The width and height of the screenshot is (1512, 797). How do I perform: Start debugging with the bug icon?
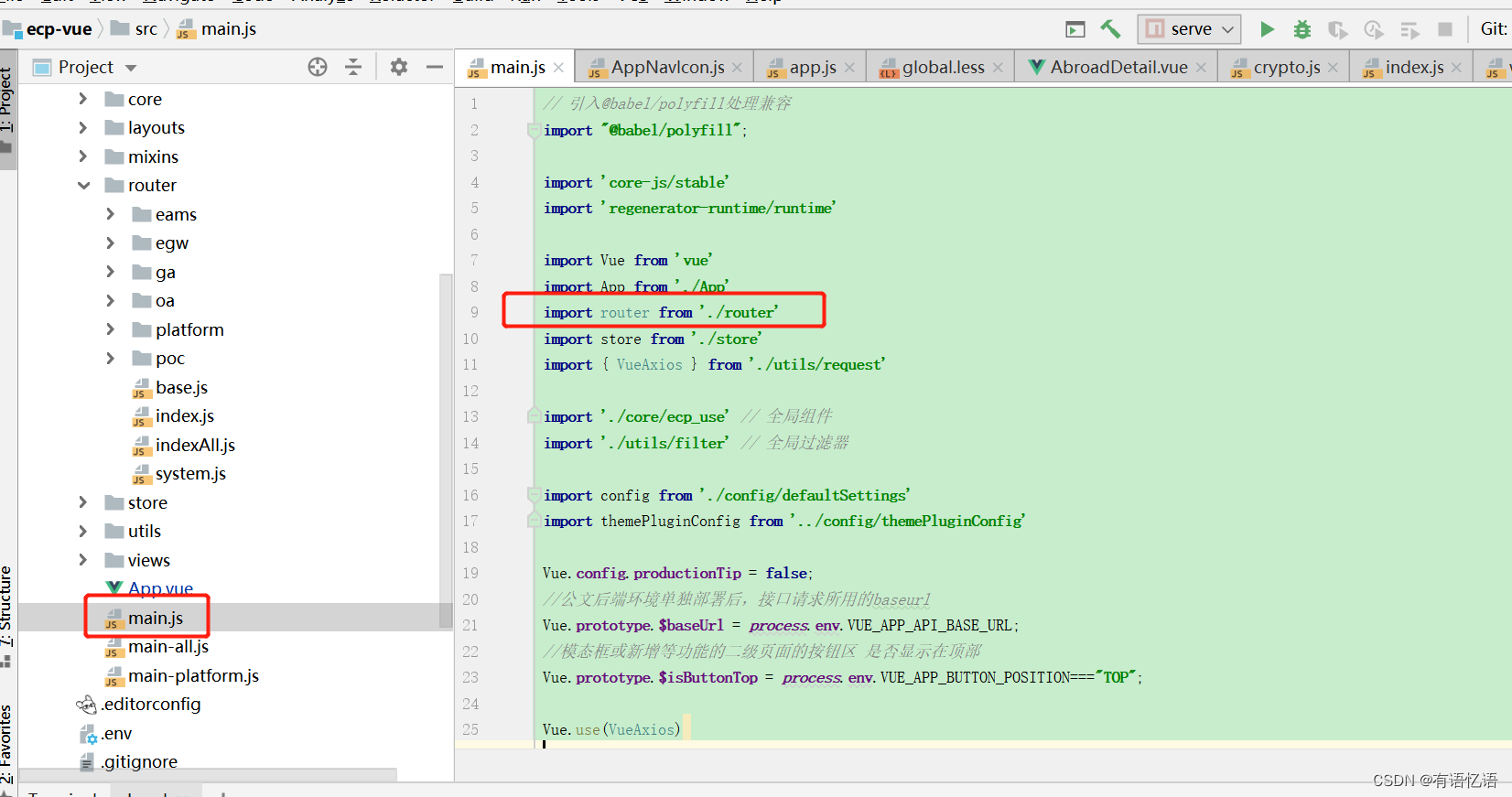[x=1301, y=29]
